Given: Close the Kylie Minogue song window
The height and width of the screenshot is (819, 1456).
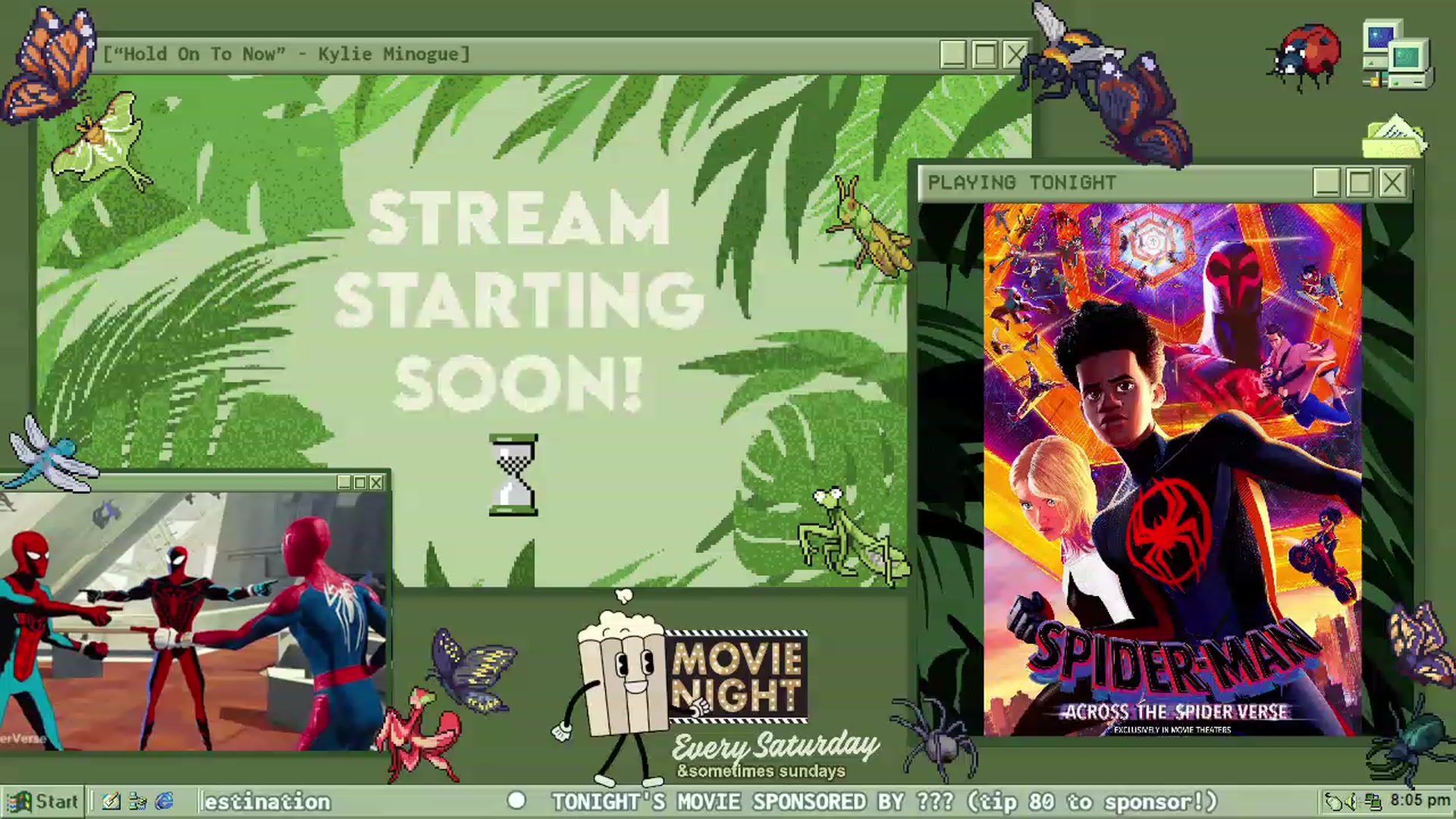Looking at the screenshot, I should pos(1015,55).
